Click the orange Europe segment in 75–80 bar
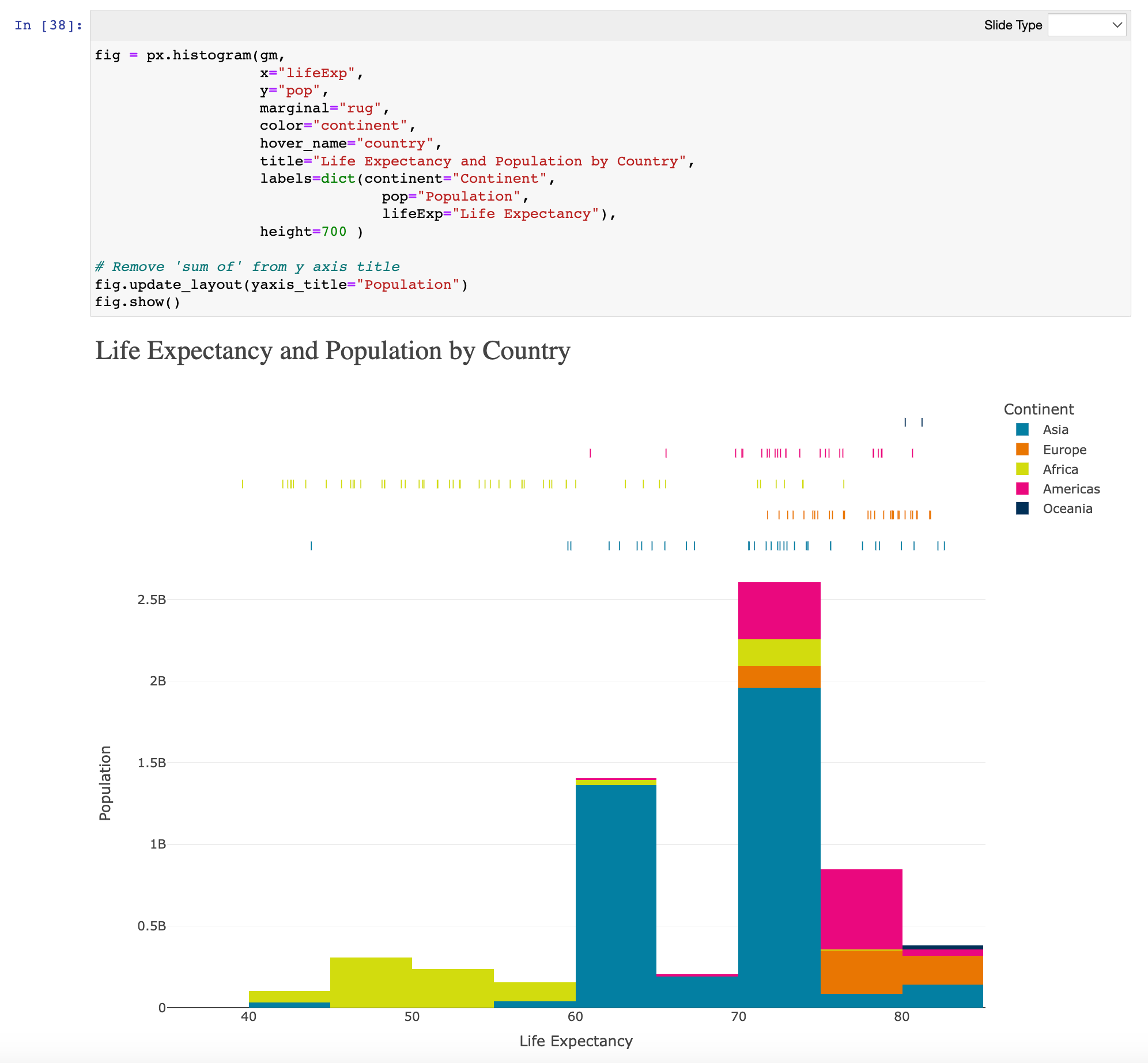 tap(861, 972)
